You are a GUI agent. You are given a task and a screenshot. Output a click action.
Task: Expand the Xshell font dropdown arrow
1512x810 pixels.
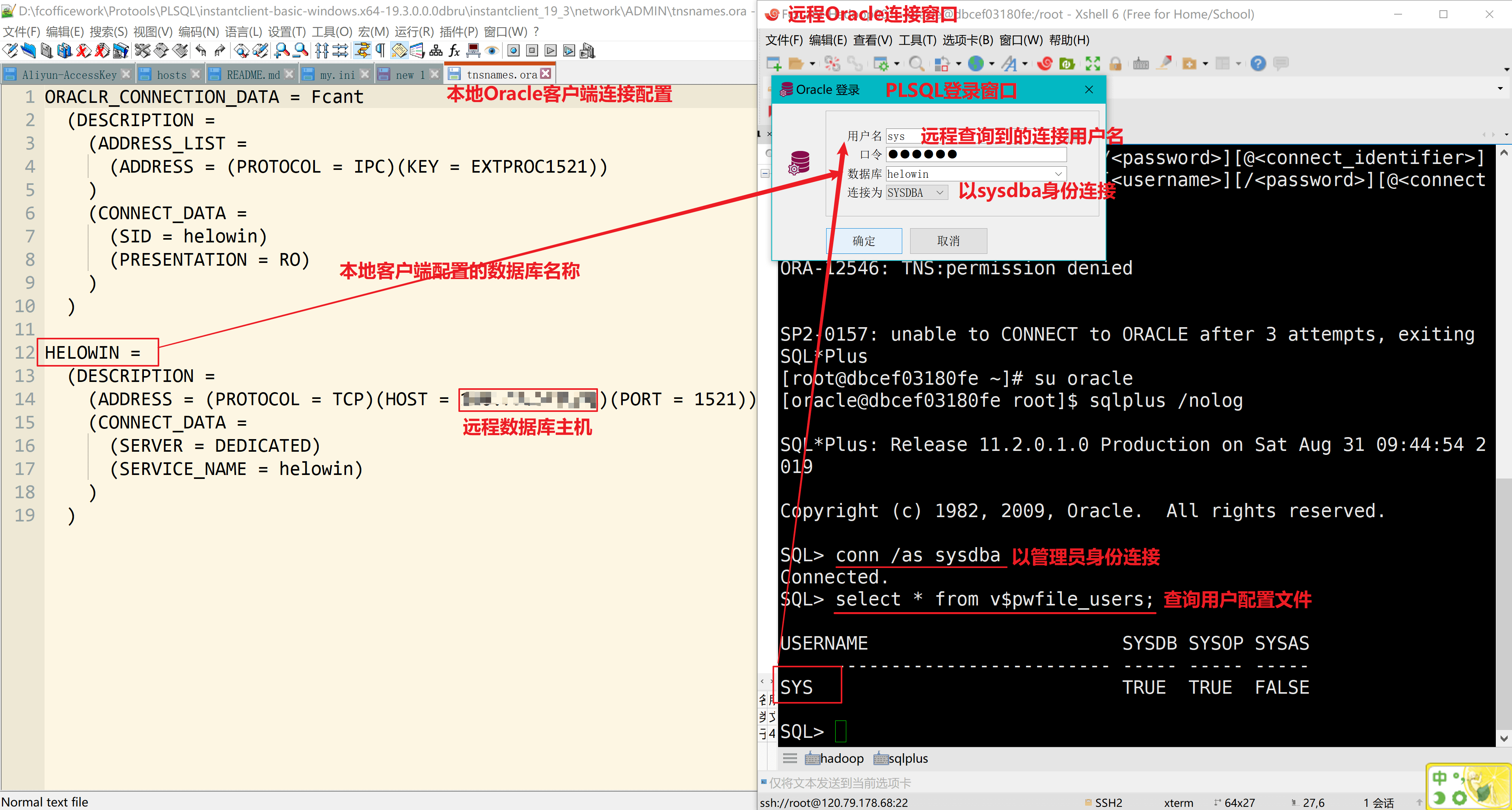1025,63
